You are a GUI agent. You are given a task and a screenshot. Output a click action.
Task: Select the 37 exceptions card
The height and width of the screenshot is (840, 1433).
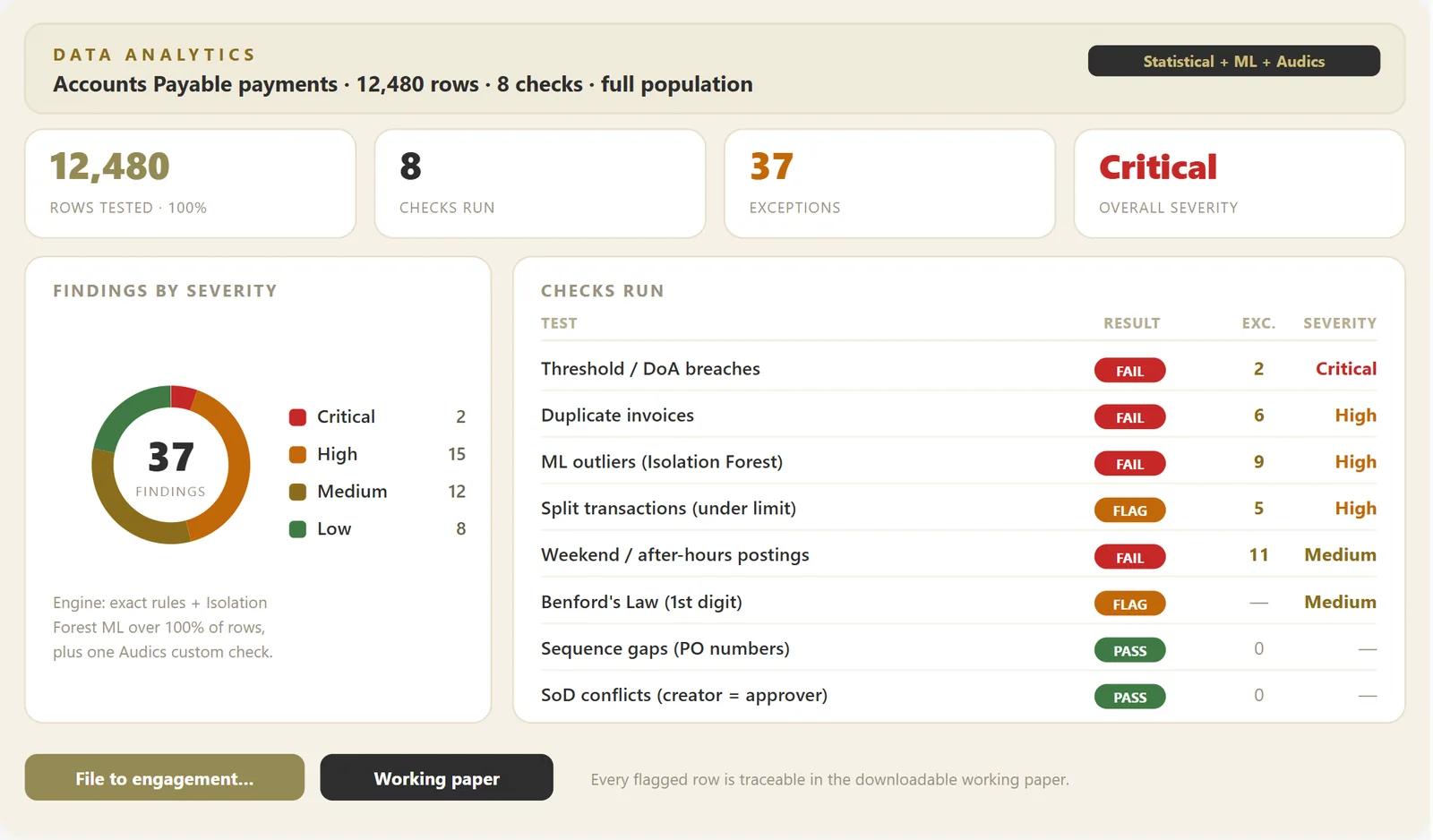[889, 184]
